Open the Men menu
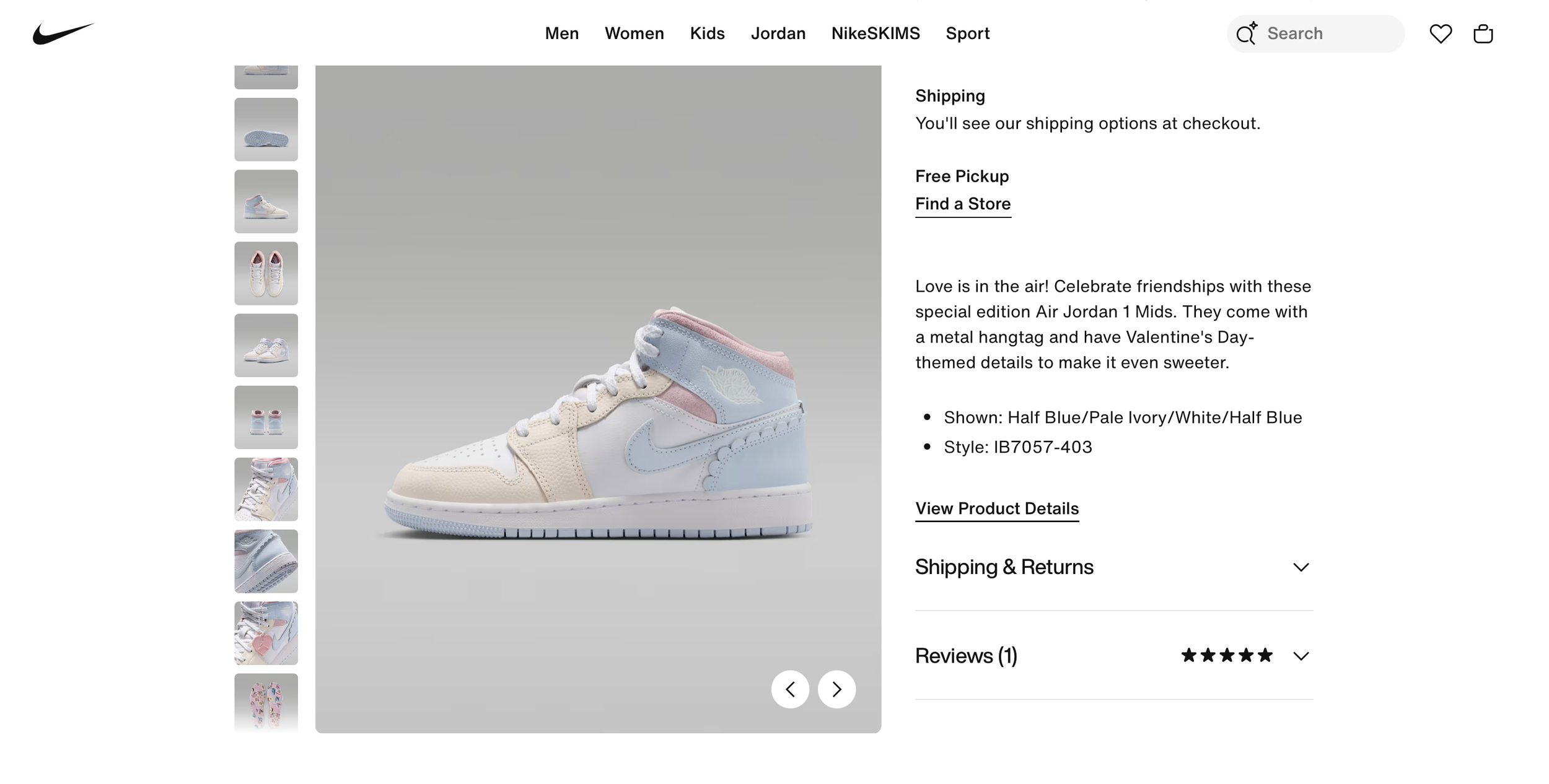Viewport: 1549px width, 784px height. (562, 33)
